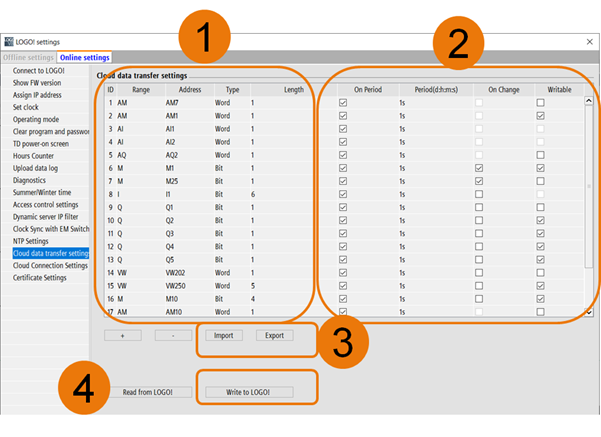Click length value 6 in I1 row
The width and height of the screenshot is (601, 437).
point(253,194)
